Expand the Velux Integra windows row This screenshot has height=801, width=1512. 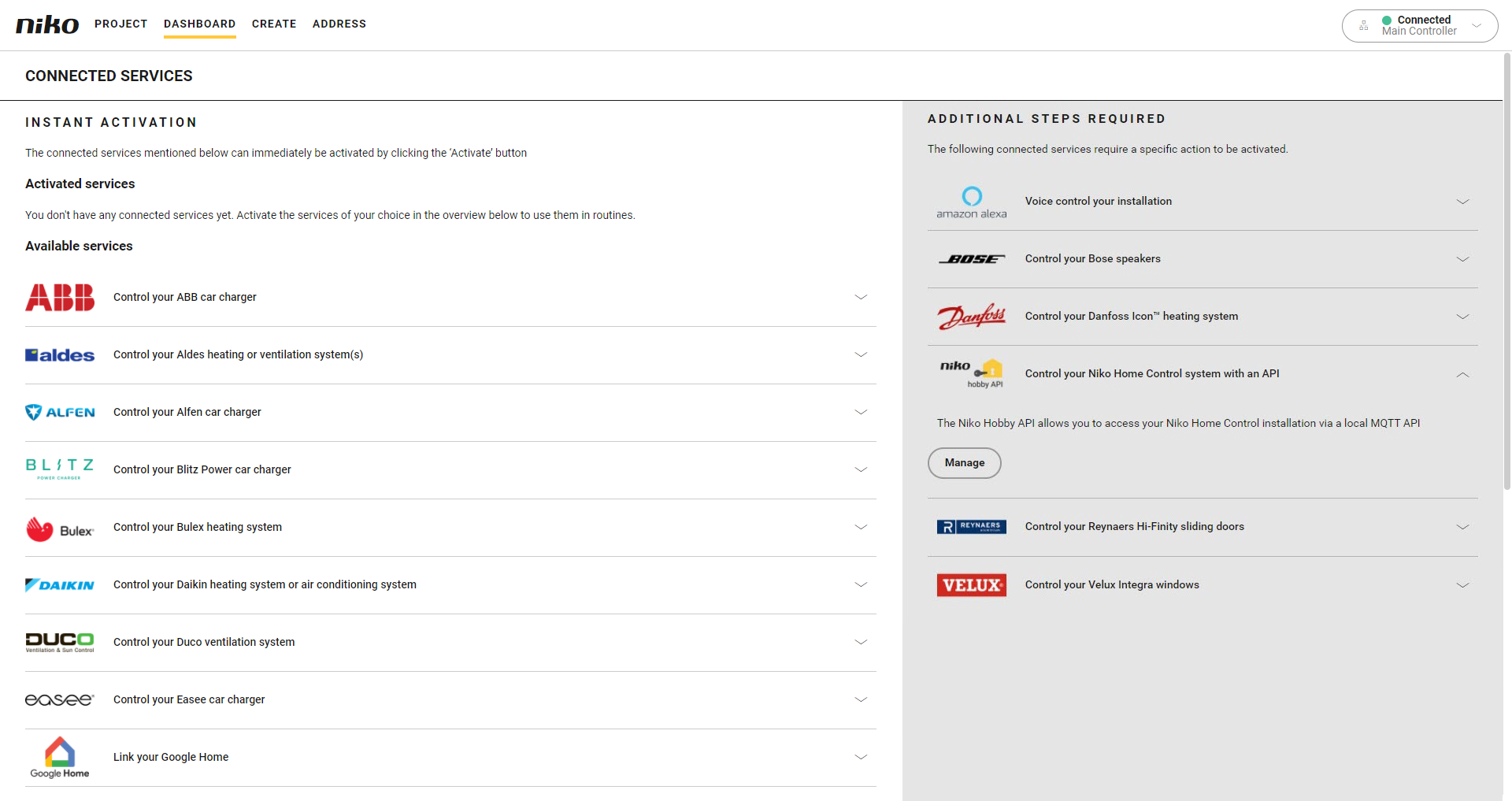point(1462,586)
